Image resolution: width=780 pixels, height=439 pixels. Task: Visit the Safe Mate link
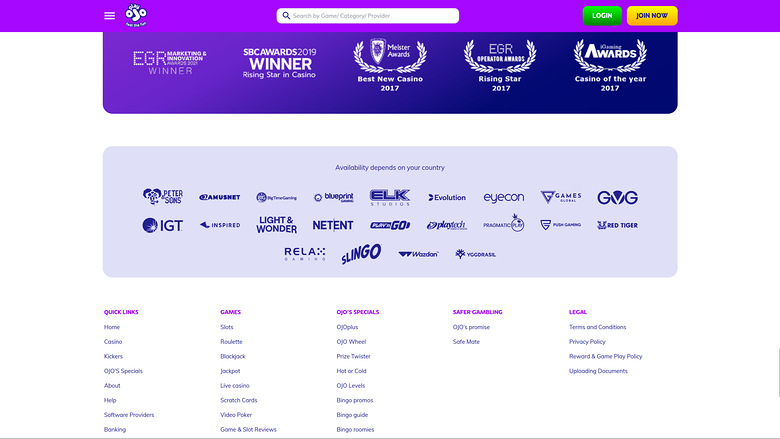click(466, 342)
